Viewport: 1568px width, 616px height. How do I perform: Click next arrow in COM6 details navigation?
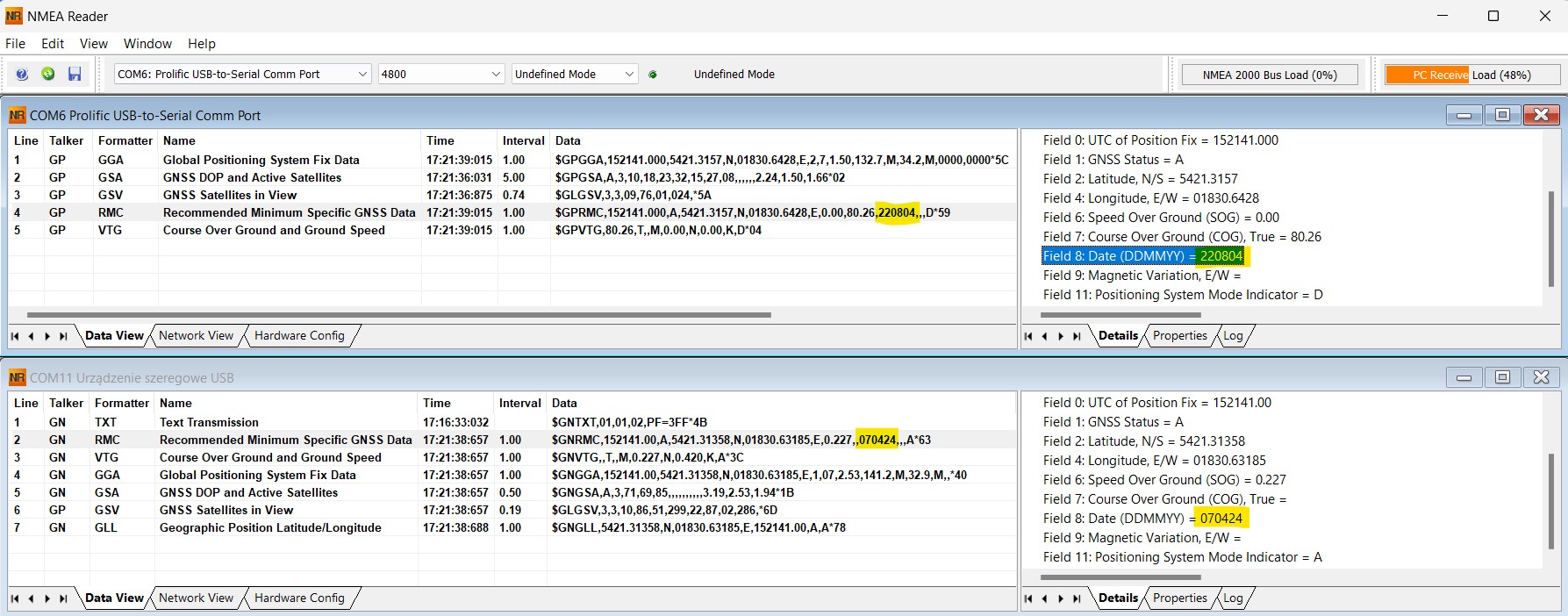coord(1061,336)
